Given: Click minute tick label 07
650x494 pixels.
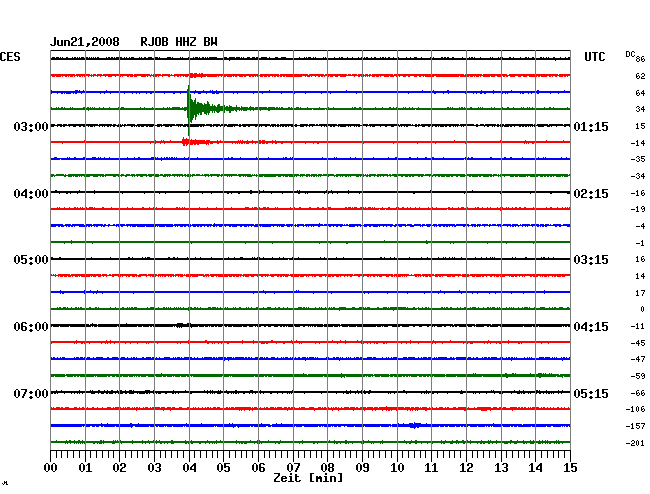Looking at the screenshot, I should point(293,468).
